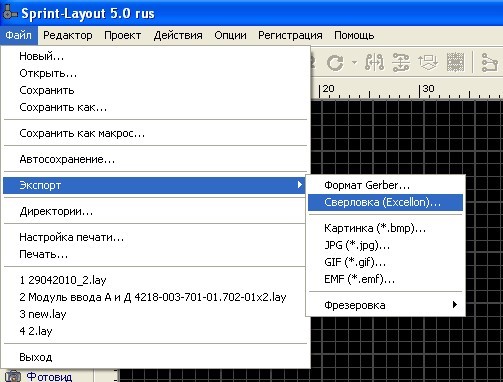Click the rotate toolbar icon
The image size is (503, 382).
[335, 62]
